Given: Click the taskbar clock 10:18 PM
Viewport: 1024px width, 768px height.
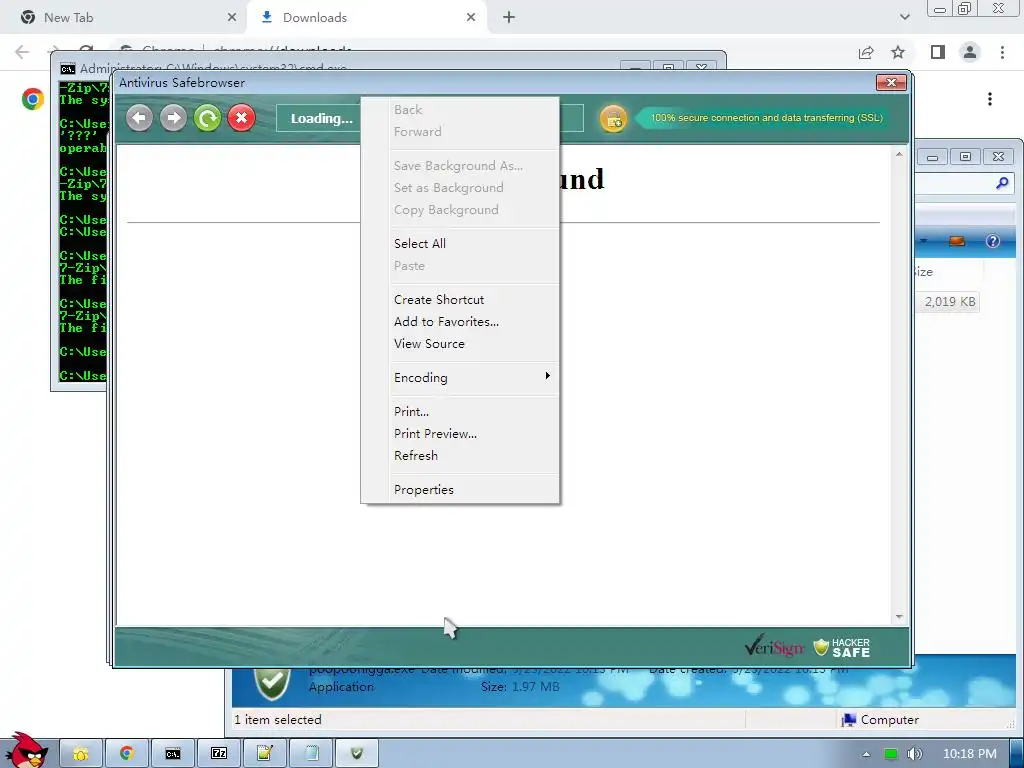Looking at the screenshot, I should (970, 754).
